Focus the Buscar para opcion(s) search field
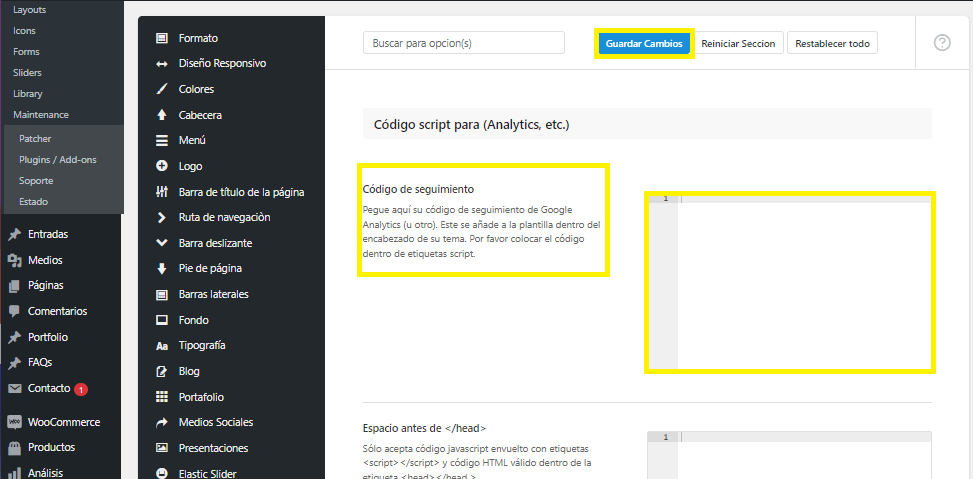This screenshot has width=973, height=479. pyautogui.click(x=464, y=43)
